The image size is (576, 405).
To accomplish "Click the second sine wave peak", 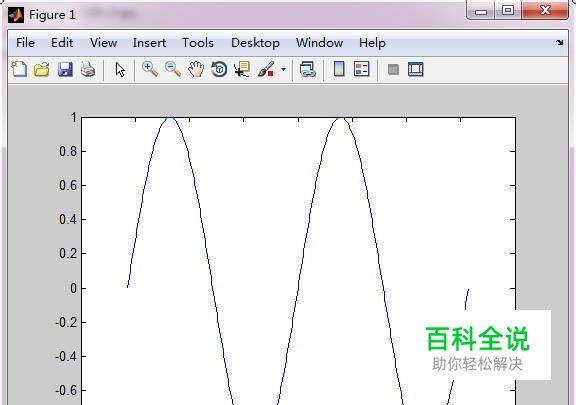I will pyautogui.click(x=341, y=118).
